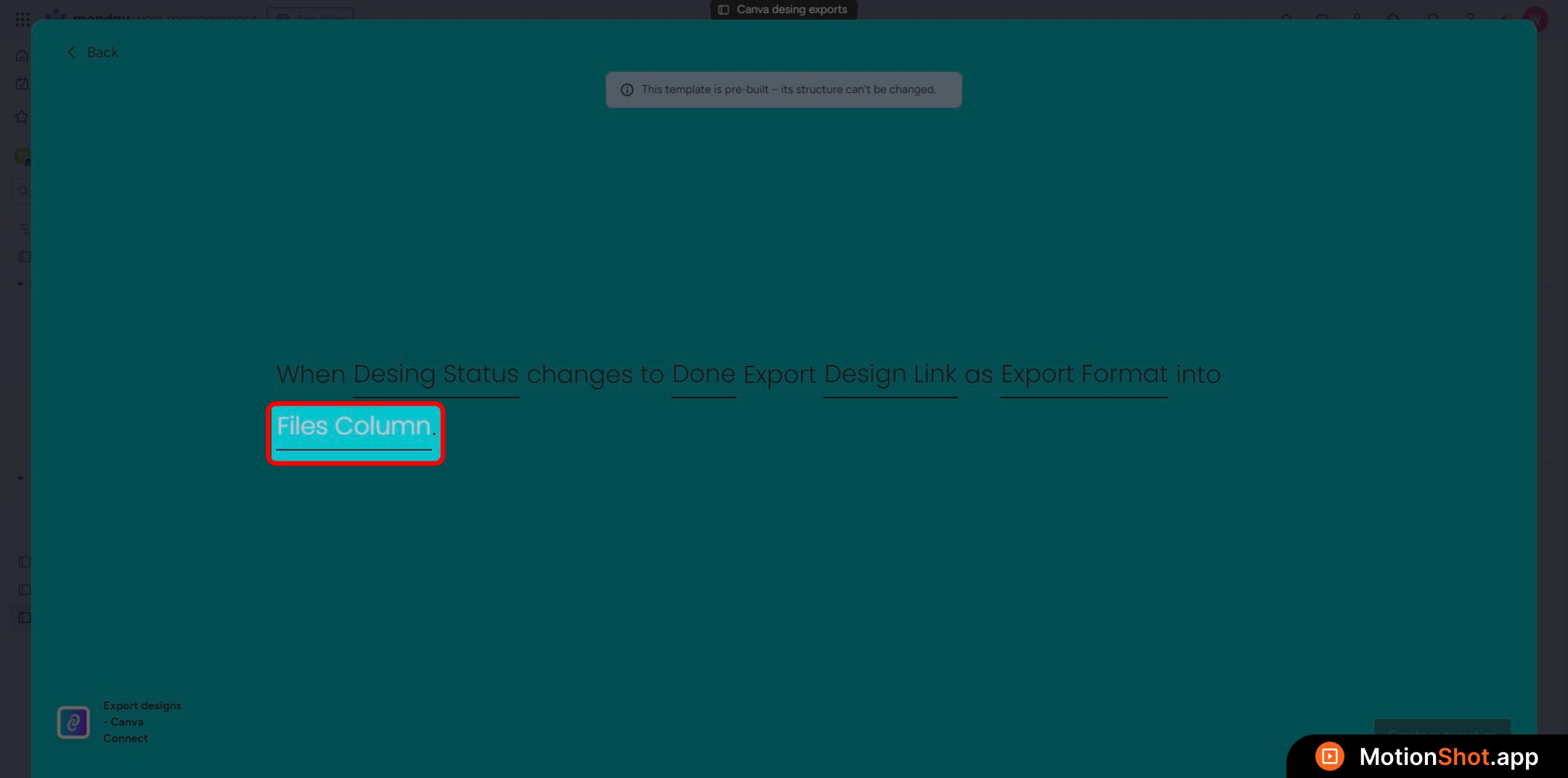Open the Export Format field
1568x778 pixels.
[x=1084, y=374]
